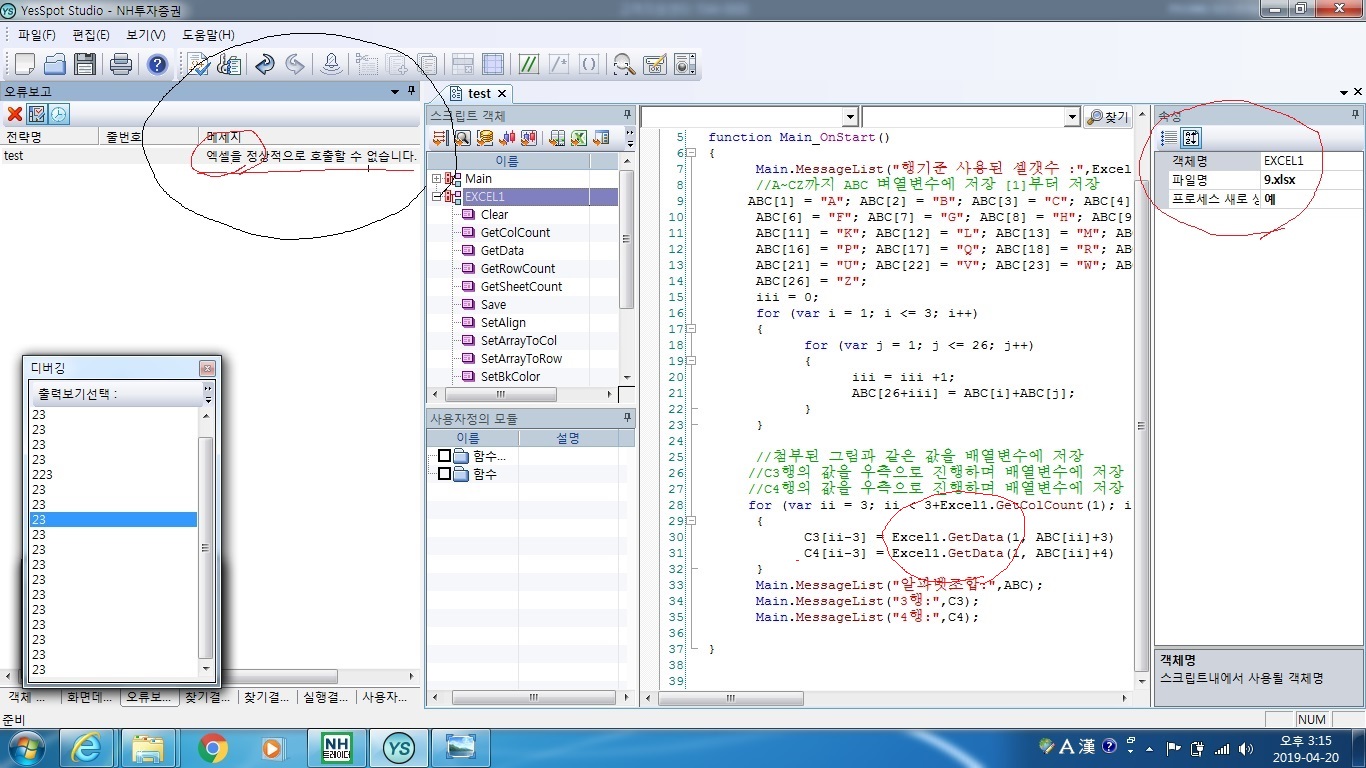Expand the Main tree node
Screen dimensions: 1366x768
point(437,179)
